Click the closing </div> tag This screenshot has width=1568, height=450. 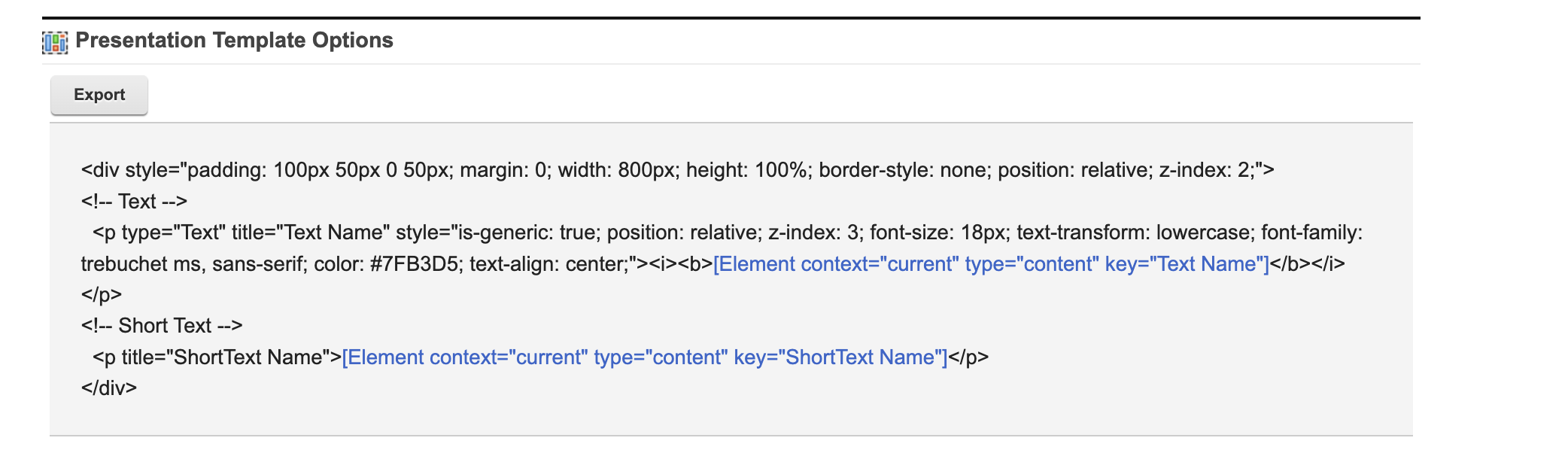(109, 388)
